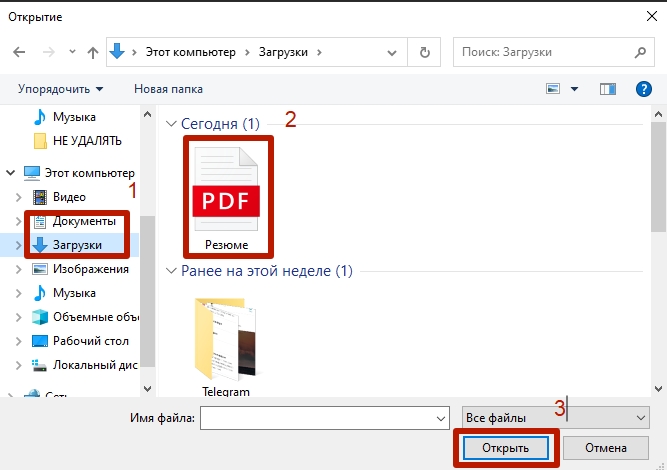Select the Резюме PDF file
Viewport: 667px width, 470px height.
pyautogui.click(x=226, y=195)
